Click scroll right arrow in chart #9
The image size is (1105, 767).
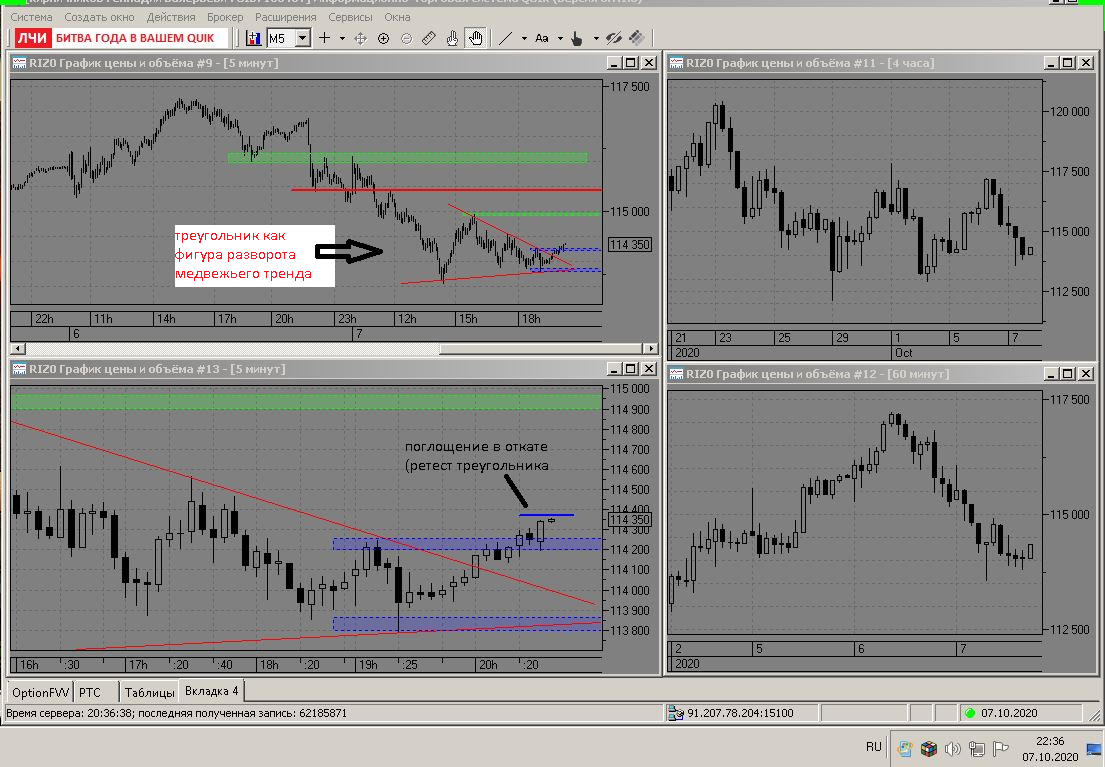pyautogui.click(x=651, y=348)
